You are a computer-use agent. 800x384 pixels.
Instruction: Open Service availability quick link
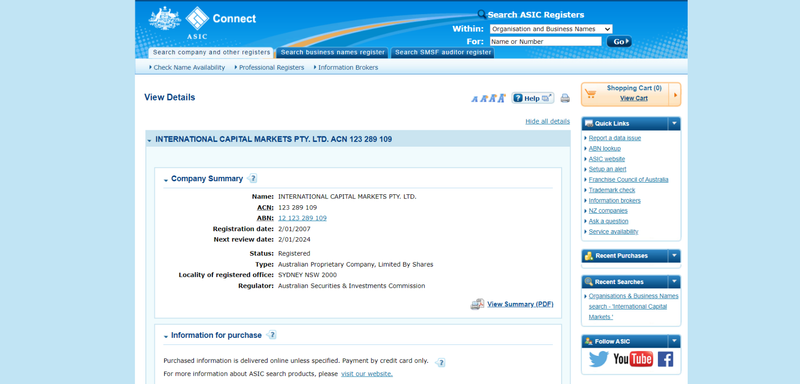613,232
